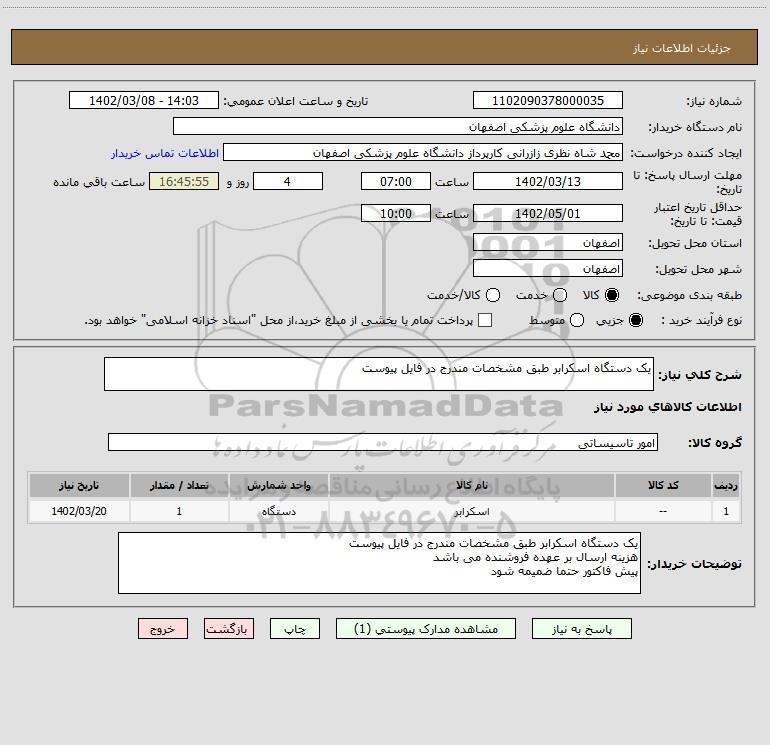
Task: Click the کد کالا column header
Action: 663,486
